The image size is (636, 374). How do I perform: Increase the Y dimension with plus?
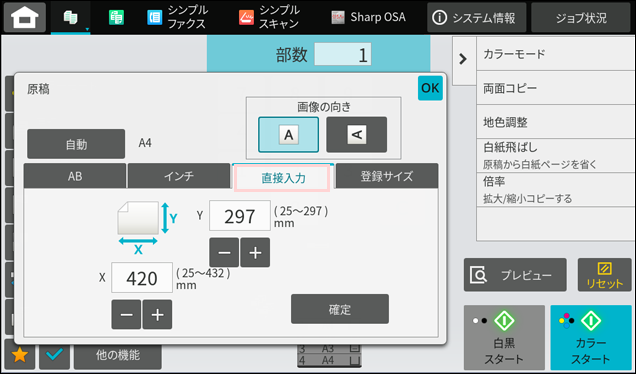tap(255, 252)
